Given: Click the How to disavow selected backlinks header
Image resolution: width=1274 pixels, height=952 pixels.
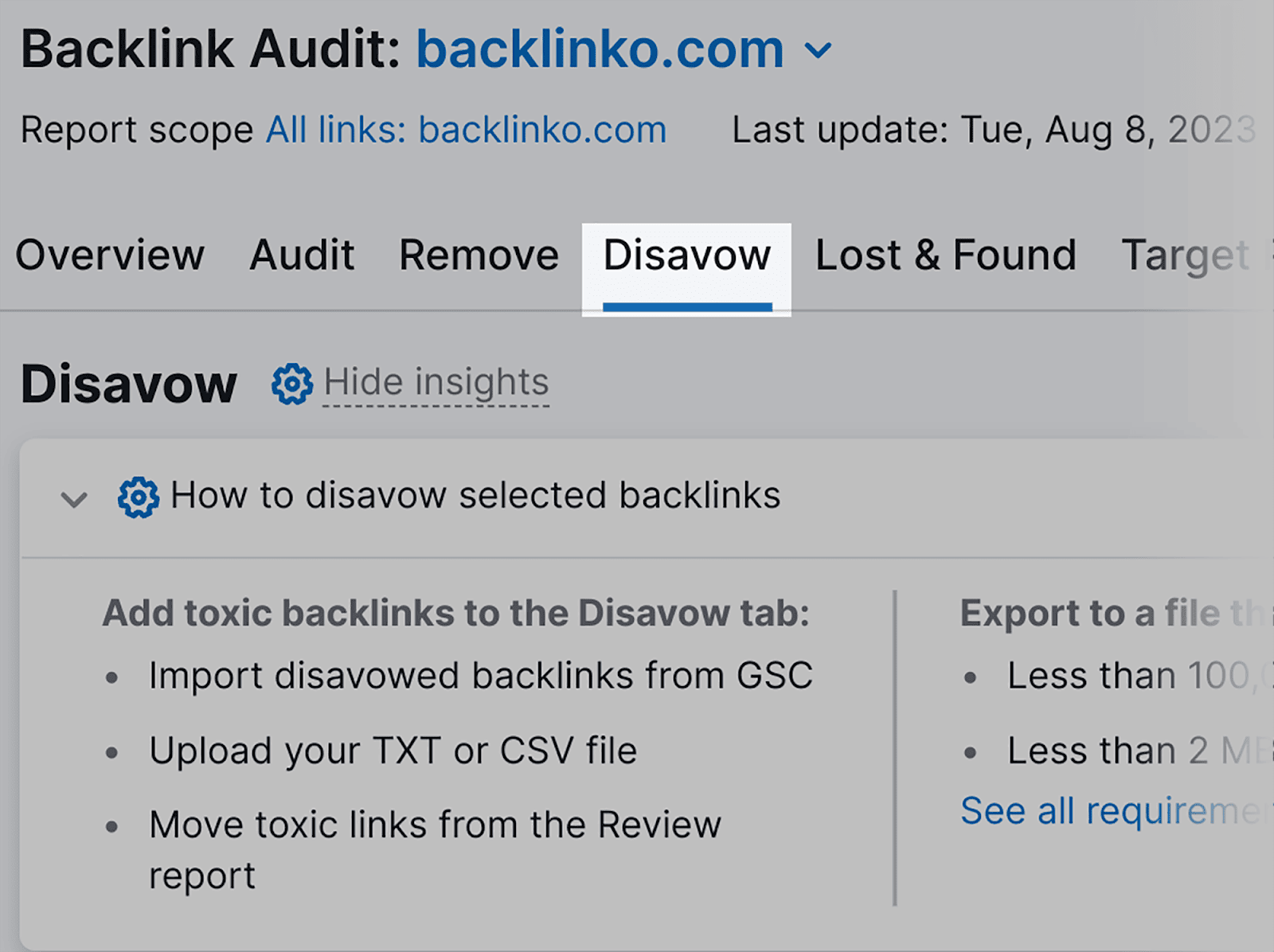Looking at the screenshot, I should [x=475, y=495].
